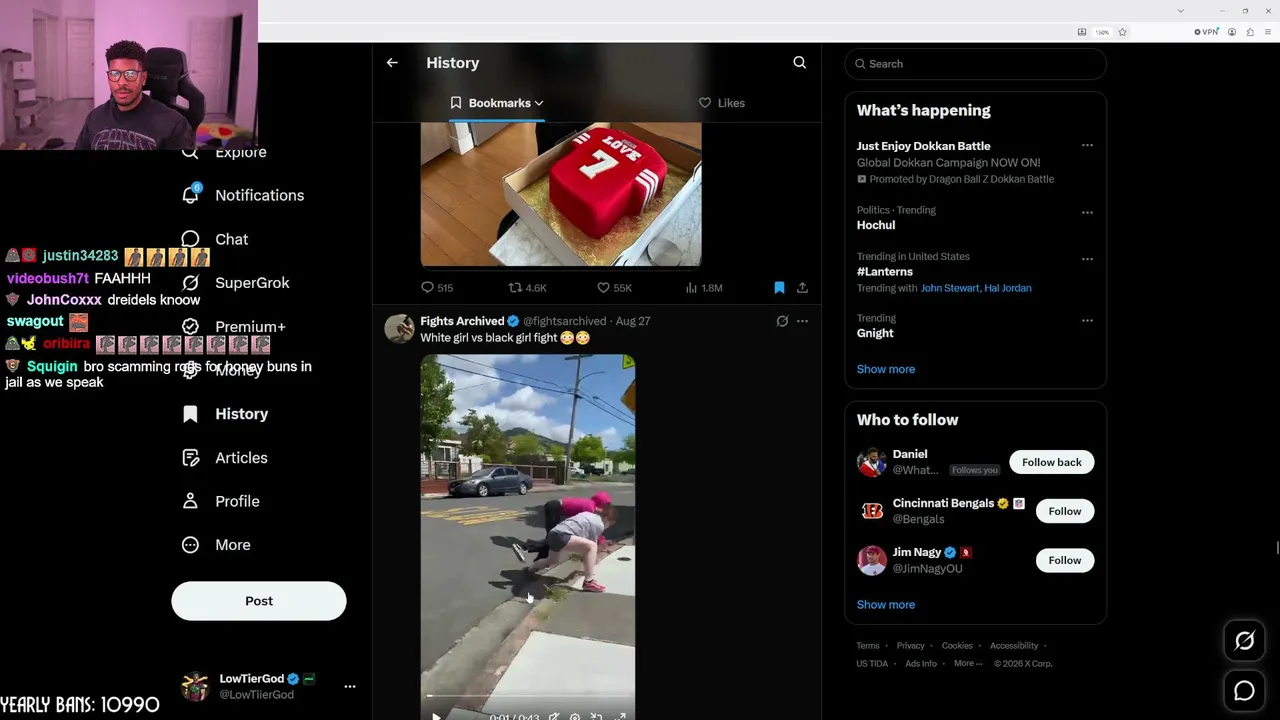
Task: View analytics showing 1.8M views
Action: tap(703, 288)
